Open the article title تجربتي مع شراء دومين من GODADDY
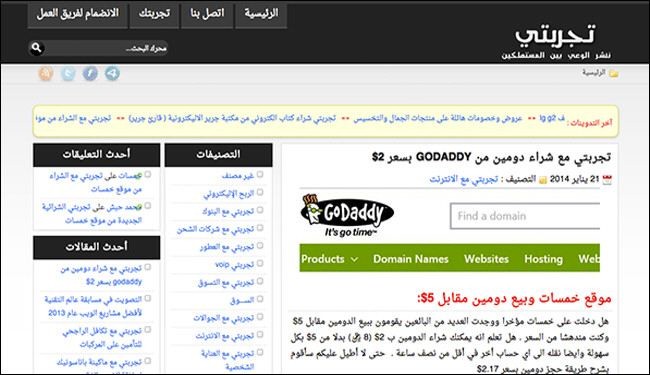Image resolution: width=650 pixels, height=375 pixels. [491, 157]
